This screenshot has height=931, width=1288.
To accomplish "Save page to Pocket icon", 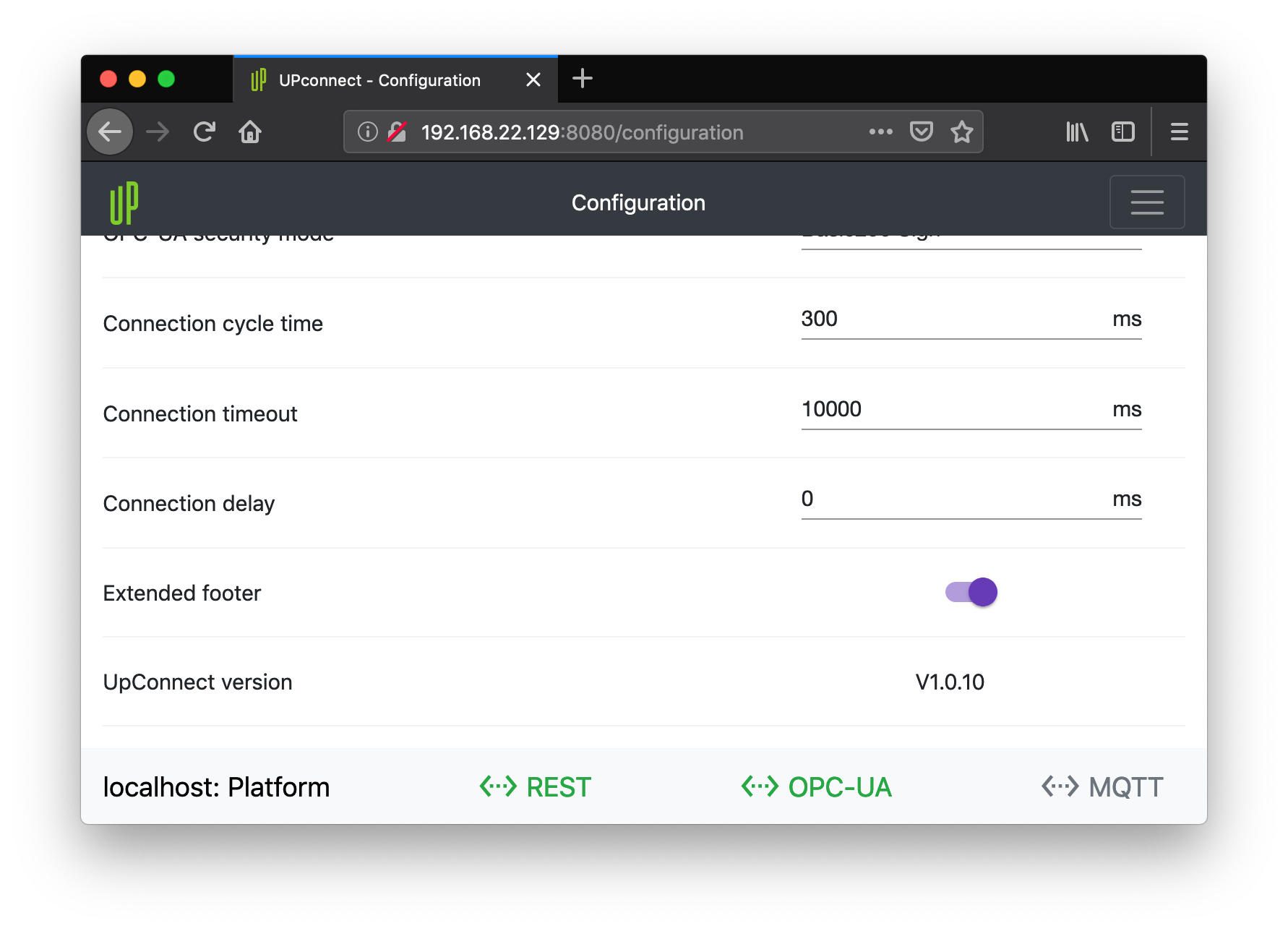I will click(x=921, y=132).
